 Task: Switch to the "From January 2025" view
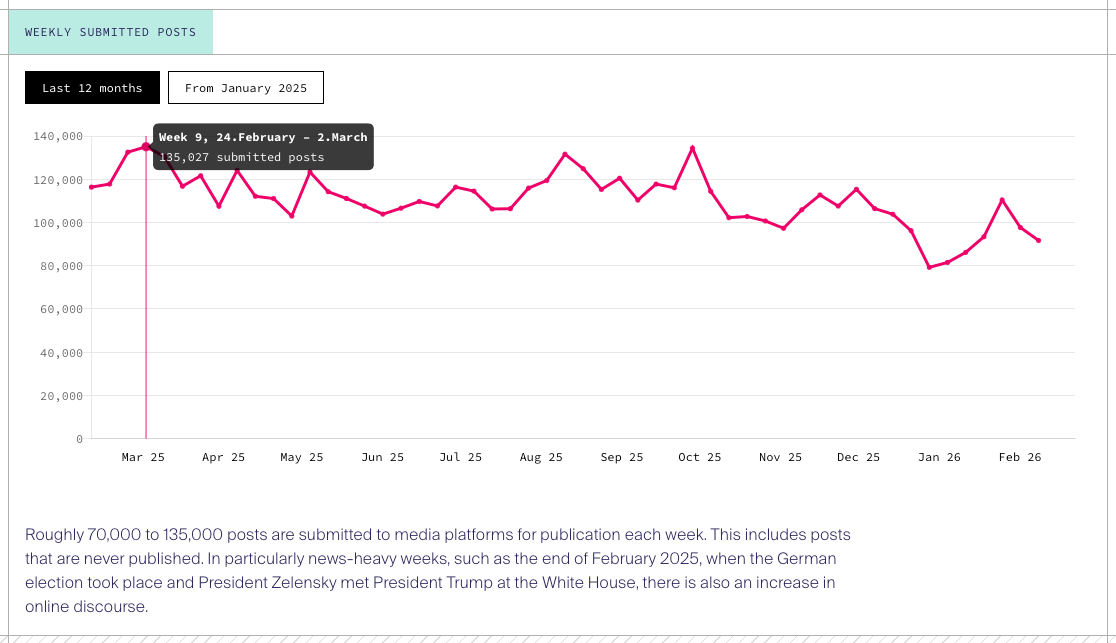tap(246, 88)
